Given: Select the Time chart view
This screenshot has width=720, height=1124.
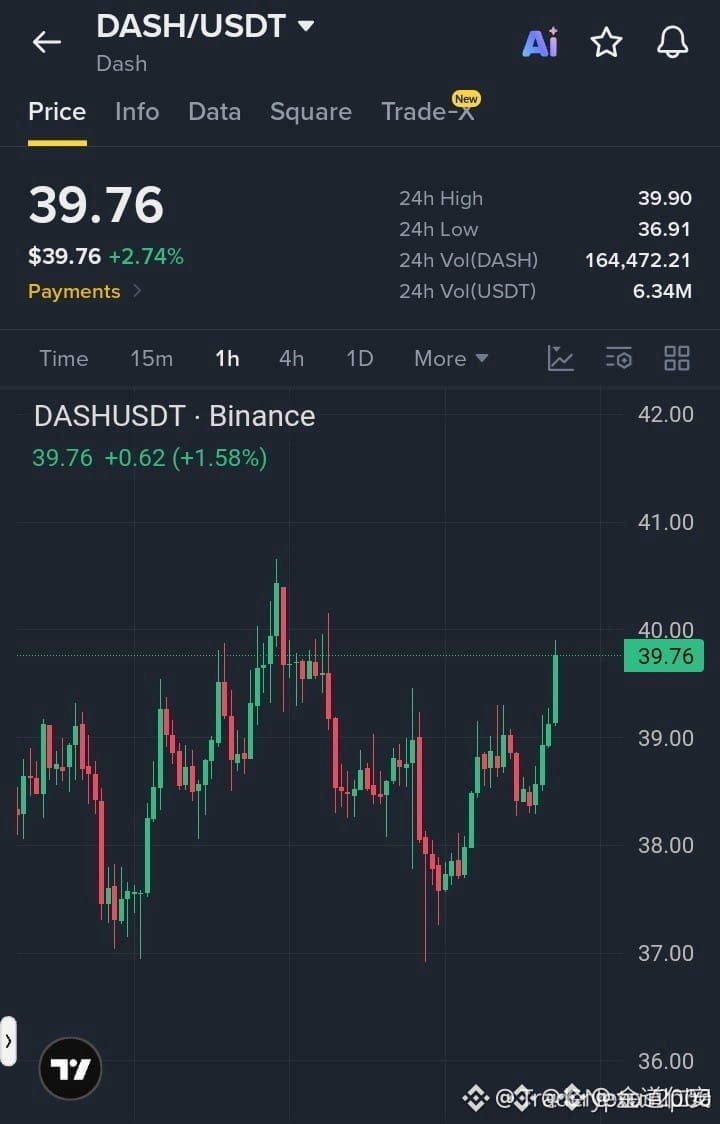Looking at the screenshot, I should point(64,358).
